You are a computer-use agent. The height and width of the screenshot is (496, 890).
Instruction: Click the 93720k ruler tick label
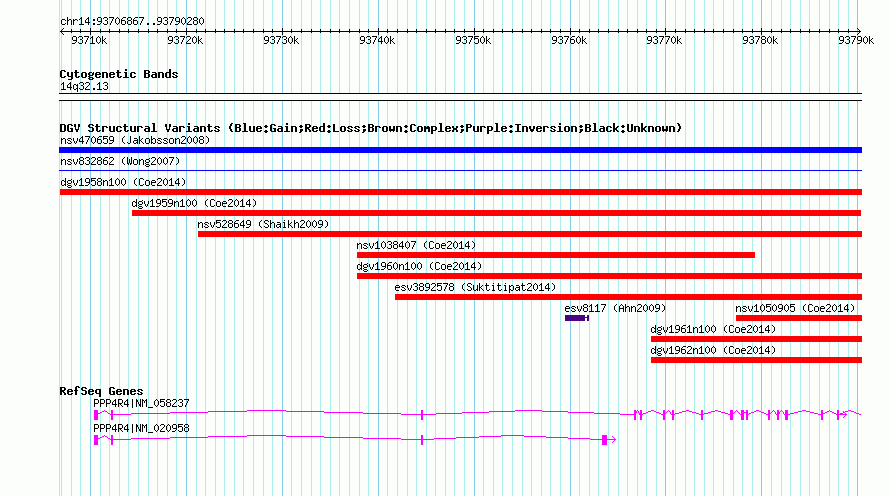[x=185, y=40]
